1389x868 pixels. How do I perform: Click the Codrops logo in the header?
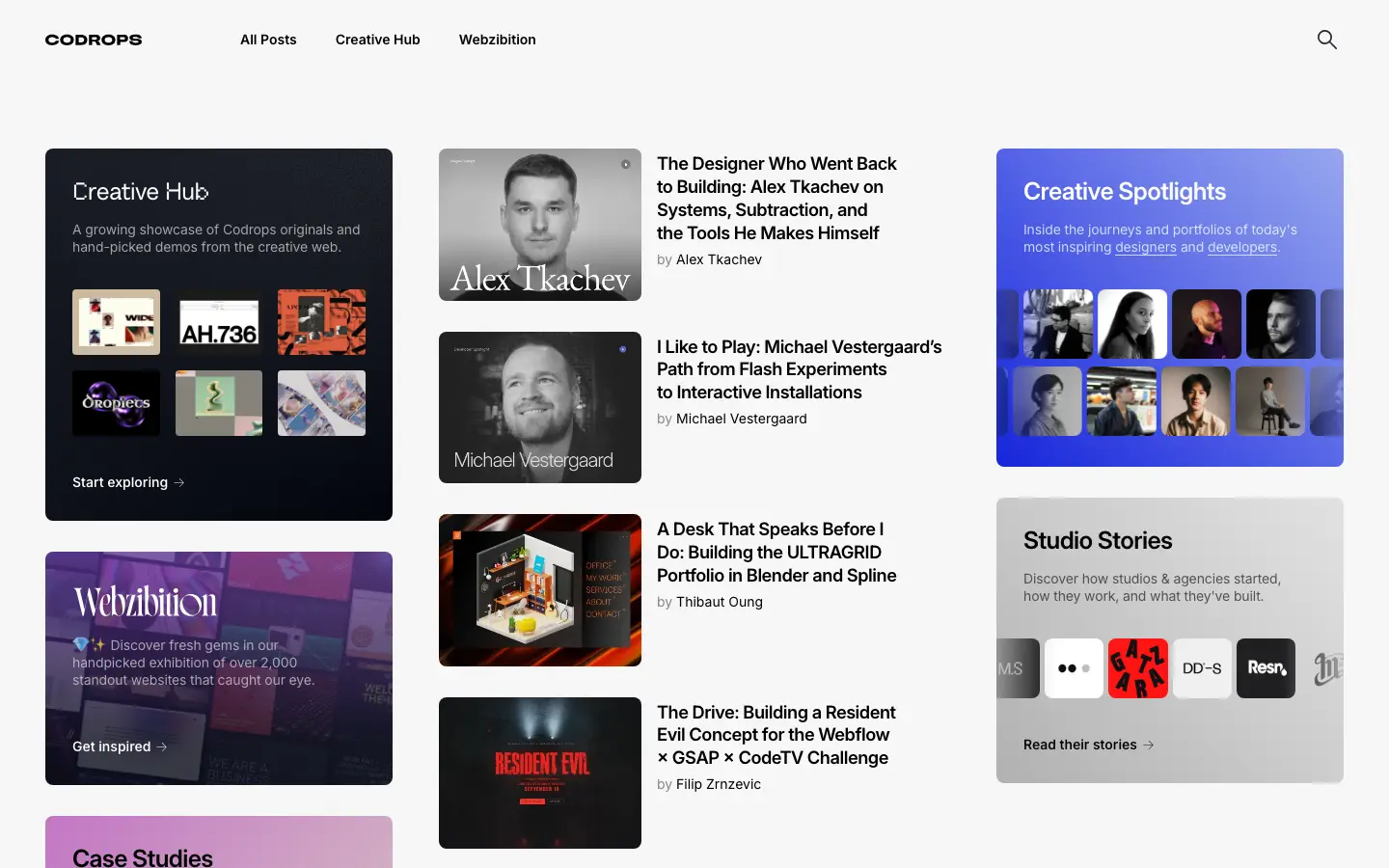coord(94,40)
